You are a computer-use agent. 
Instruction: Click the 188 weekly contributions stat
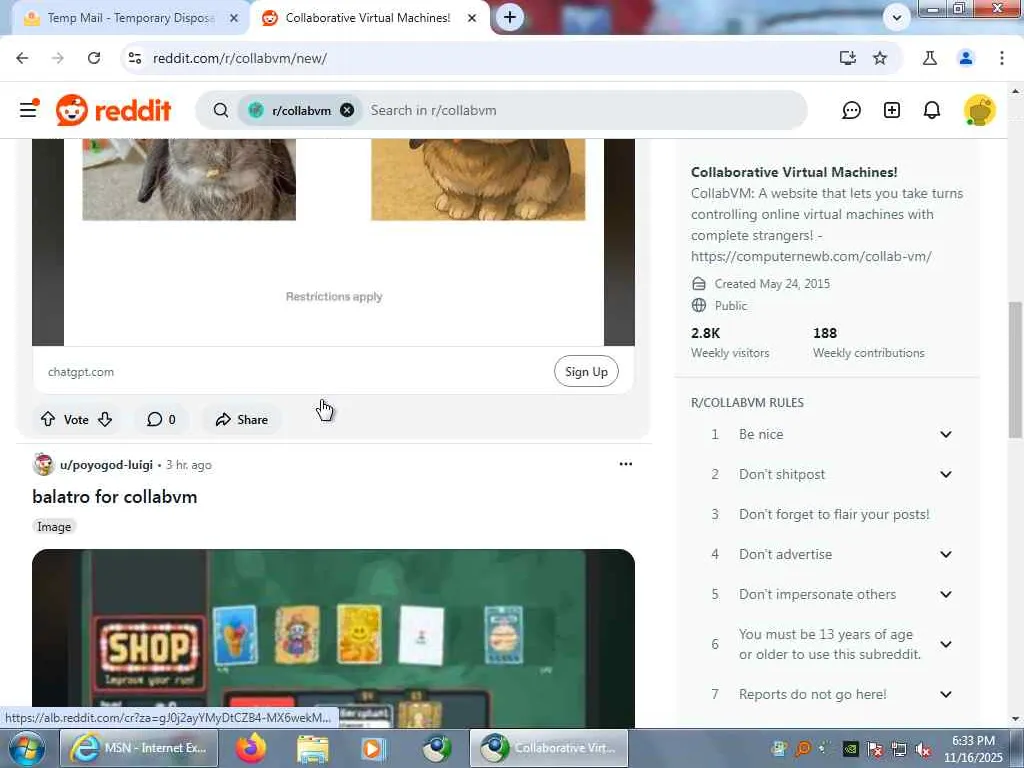point(869,343)
